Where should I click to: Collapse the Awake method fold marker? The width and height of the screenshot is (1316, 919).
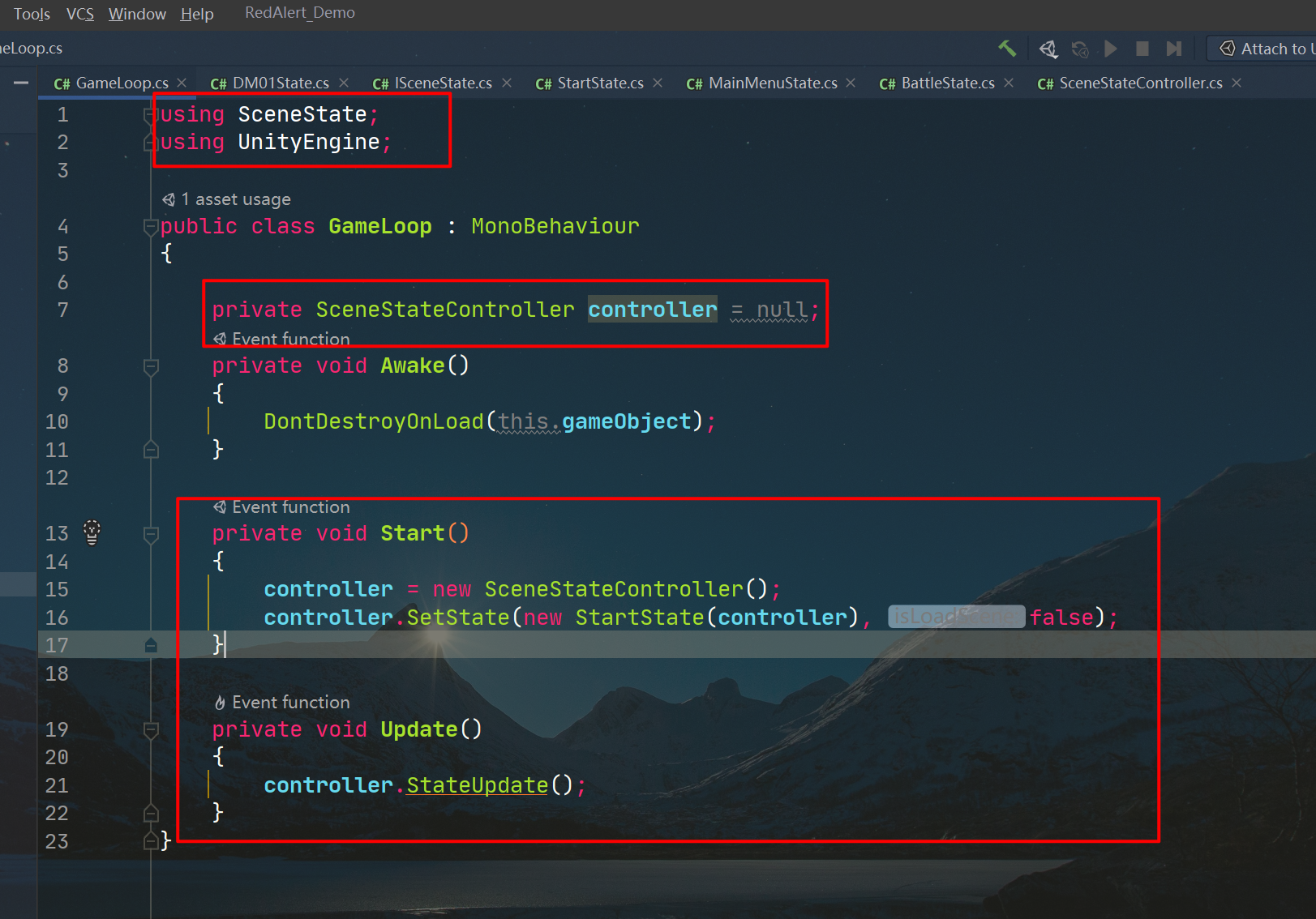pos(151,366)
